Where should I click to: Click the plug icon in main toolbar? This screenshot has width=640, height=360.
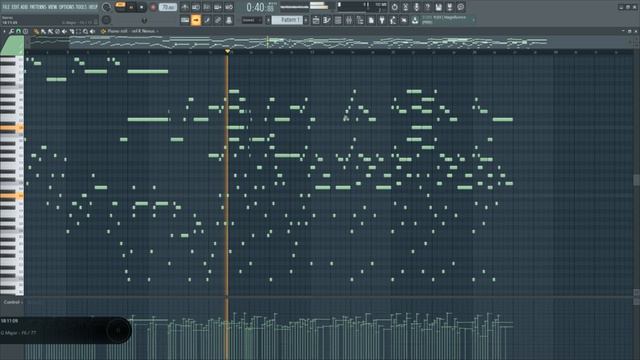pyautogui.click(x=382, y=20)
